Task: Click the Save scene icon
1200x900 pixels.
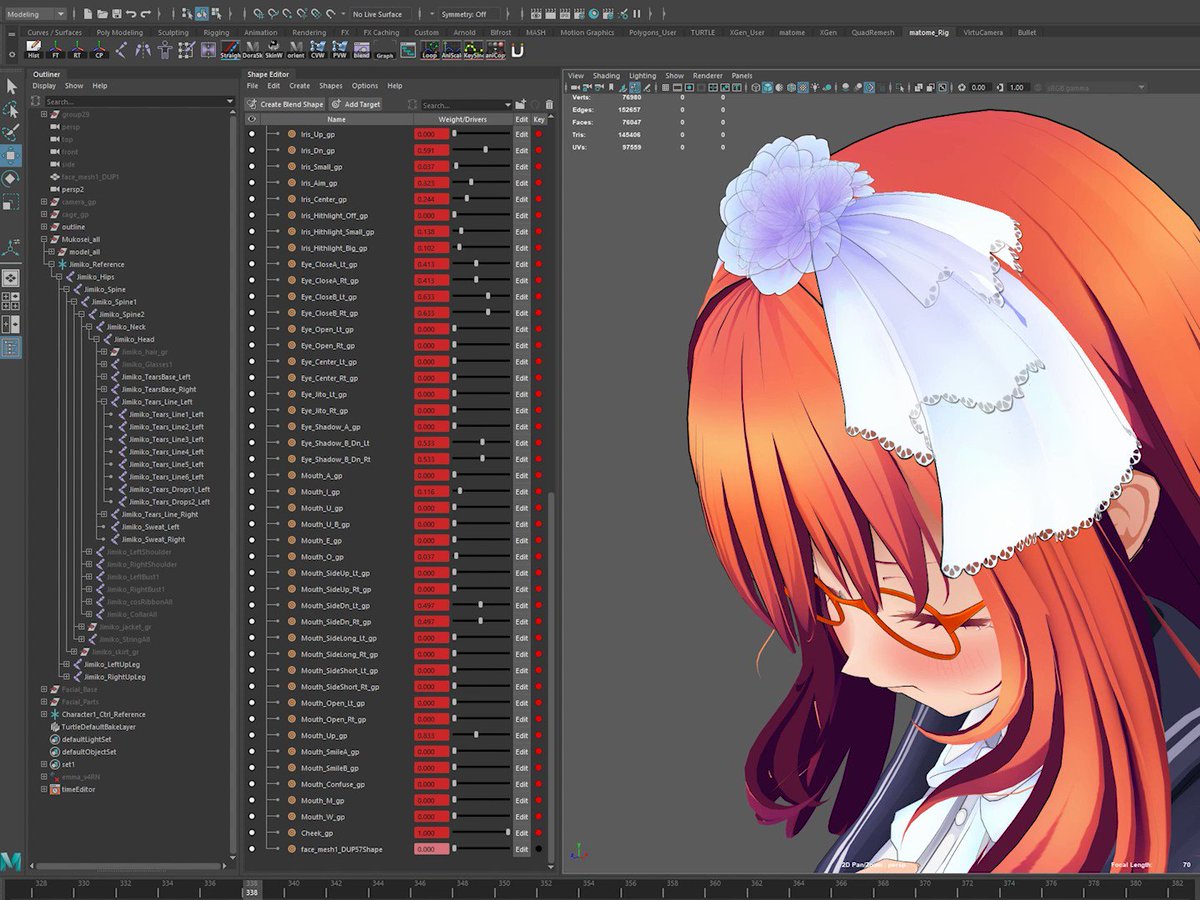Action: pyautogui.click(x=117, y=14)
